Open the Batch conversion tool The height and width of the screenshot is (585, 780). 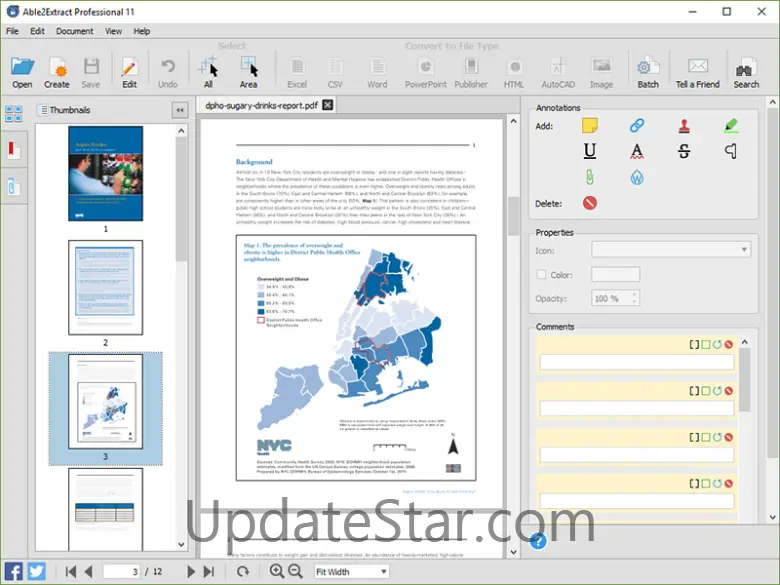648,73
